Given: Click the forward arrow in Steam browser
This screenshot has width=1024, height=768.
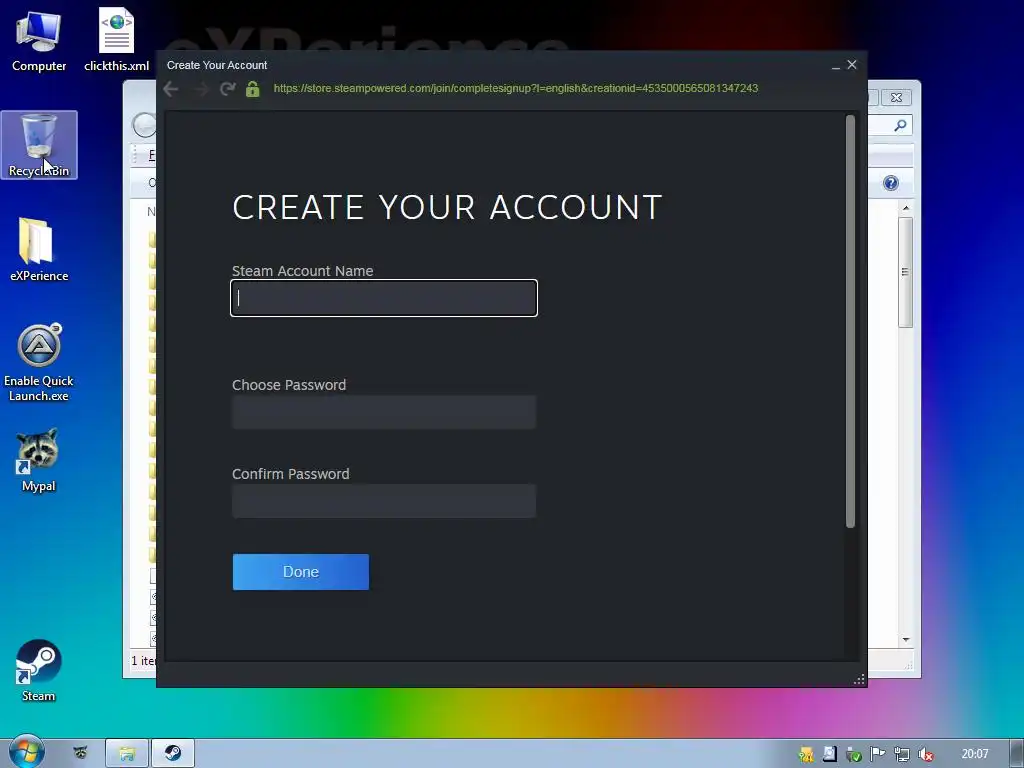Looking at the screenshot, I should point(200,89).
